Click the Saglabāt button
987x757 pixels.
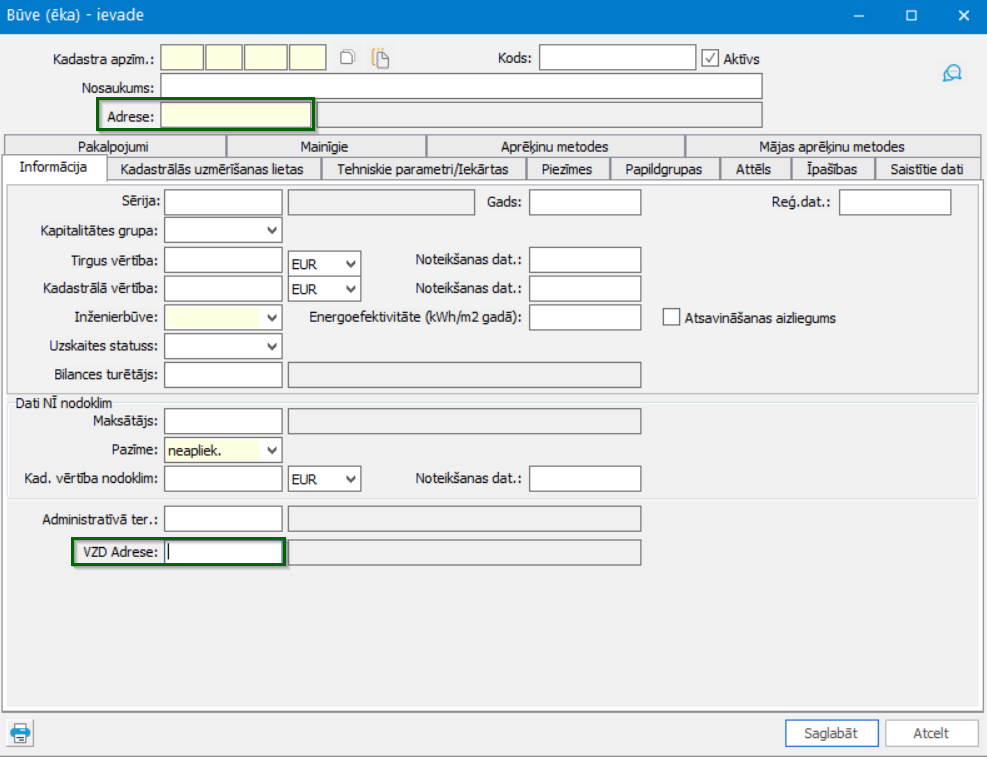(832, 733)
